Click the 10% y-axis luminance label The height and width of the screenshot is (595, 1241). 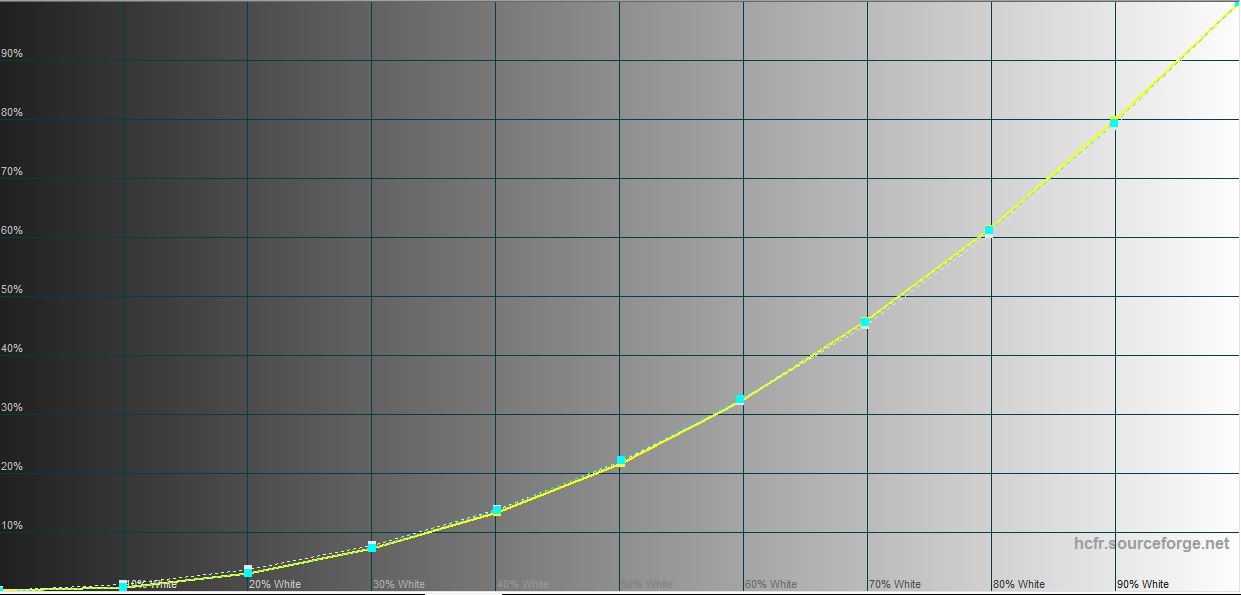click(12, 526)
